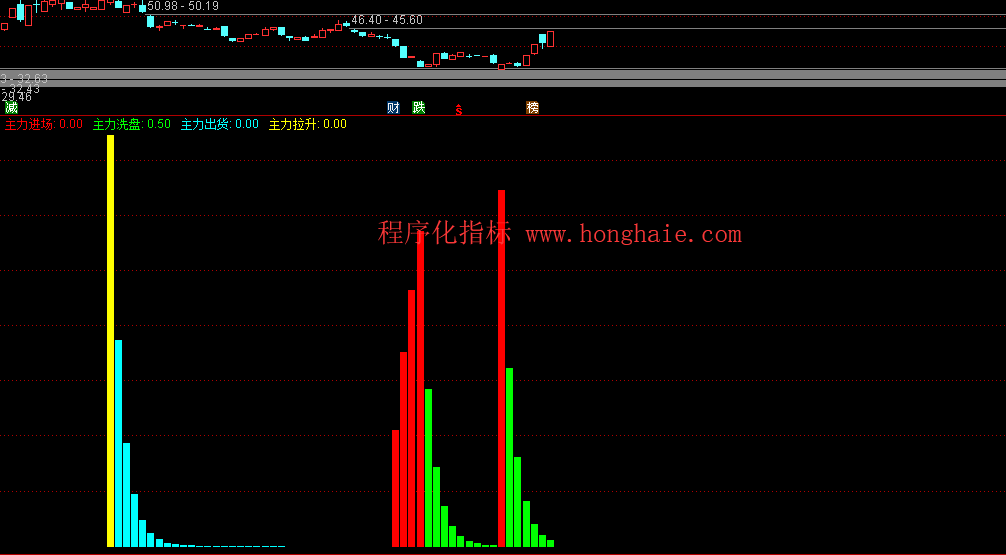Image resolution: width=1006 pixels, height=555 pixels.
Task: Click the 29.46 price label at left
Action: pyautogui.click(x=16, y=97)
